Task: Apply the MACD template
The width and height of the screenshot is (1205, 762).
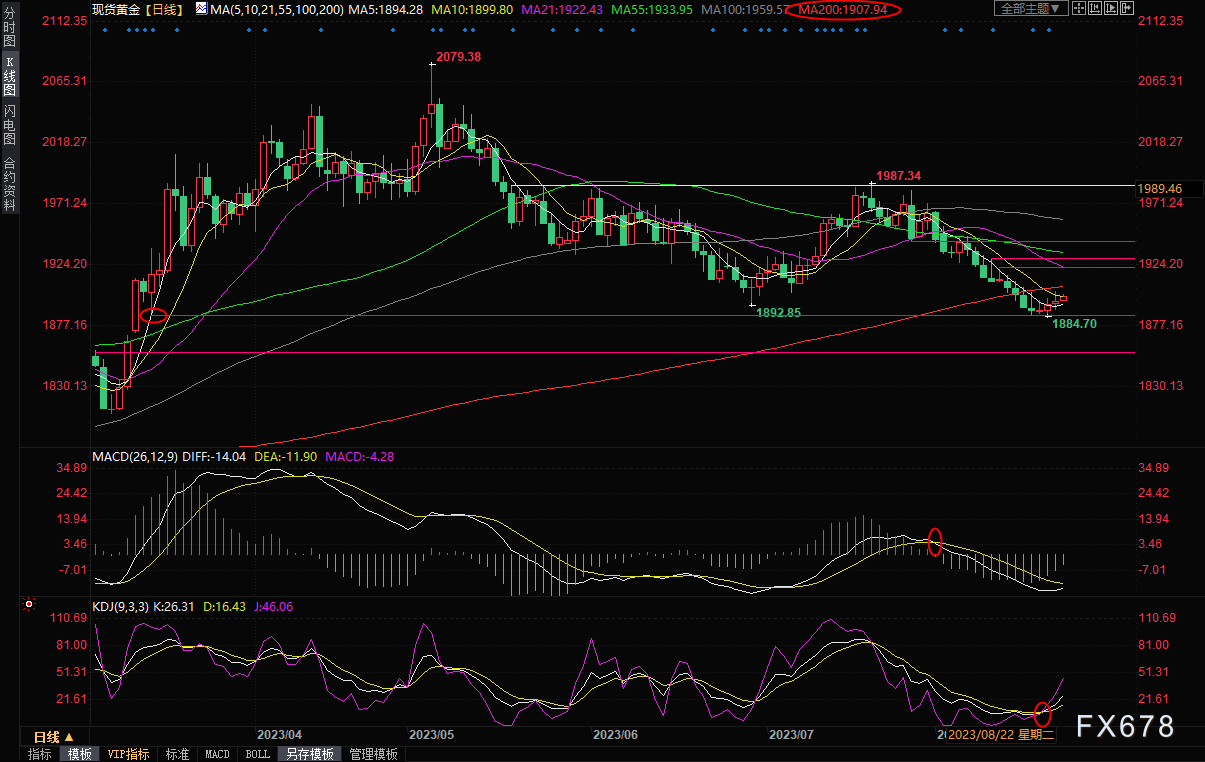Action: [x=217, y=754]
